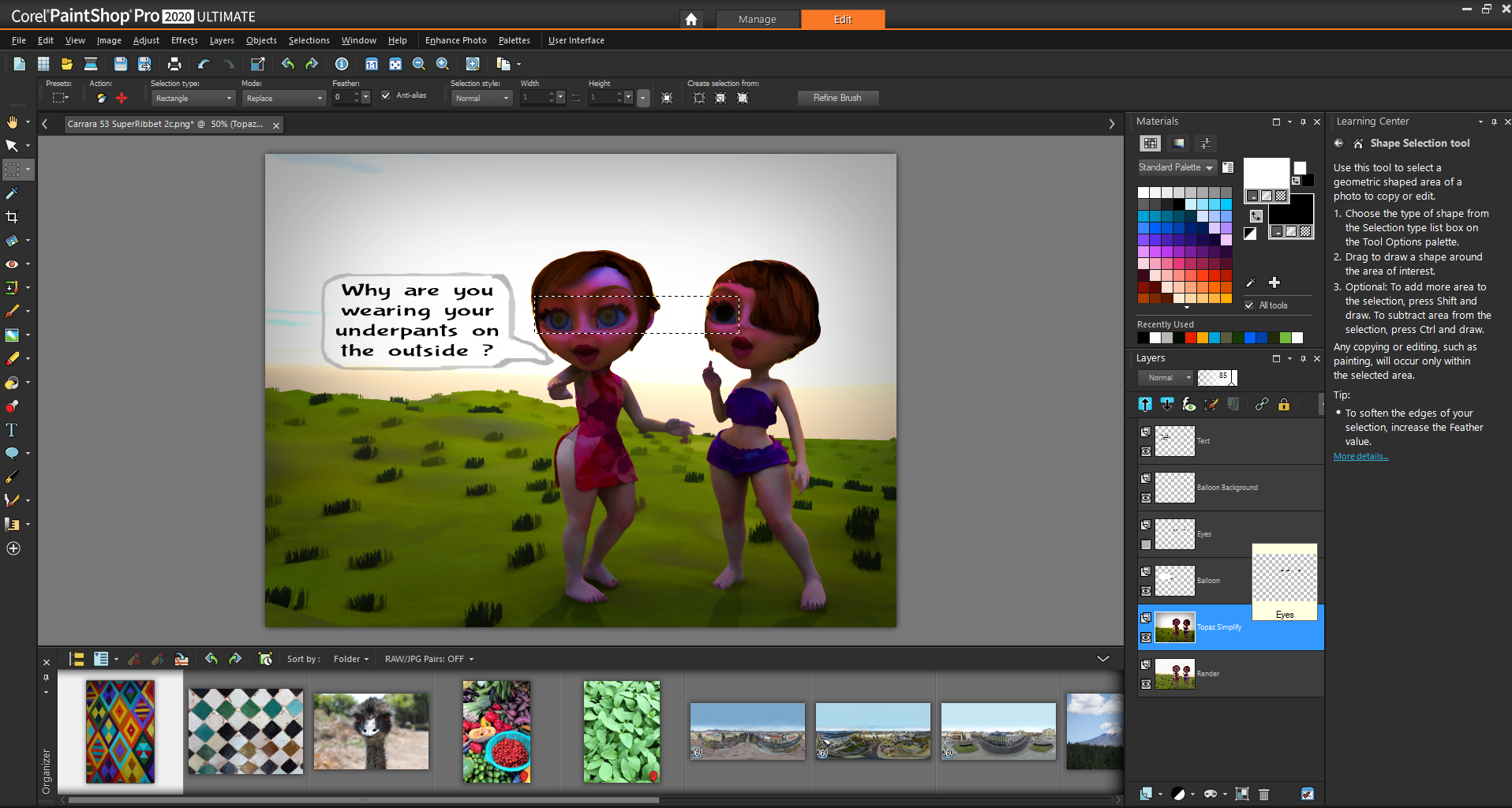
Task: Select the Crop tool
Action: pyautogui.click(x=12, y=217)
